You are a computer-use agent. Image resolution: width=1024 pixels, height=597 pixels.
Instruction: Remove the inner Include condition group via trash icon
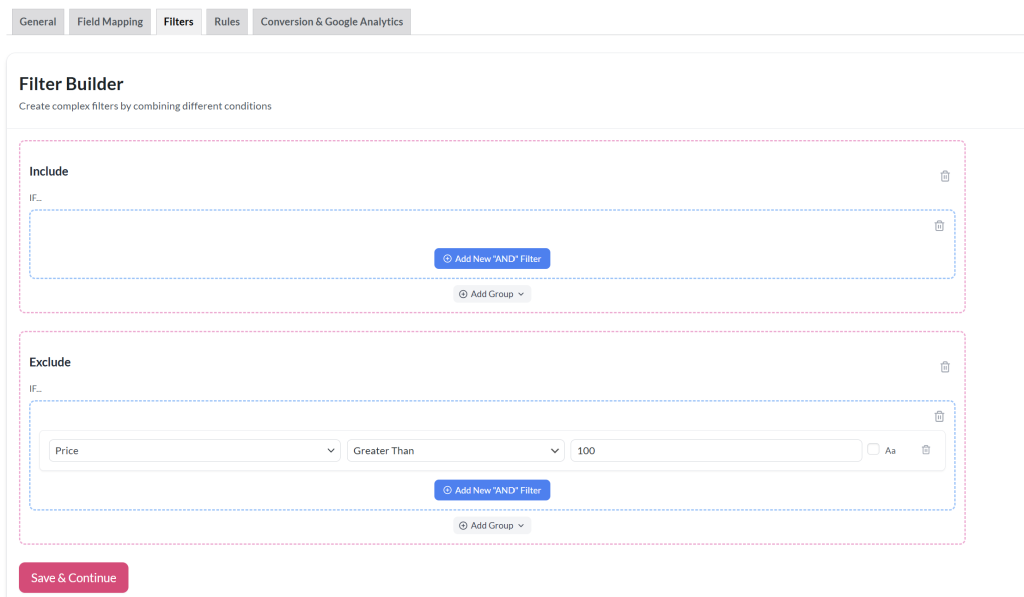[x=939, y=225]
